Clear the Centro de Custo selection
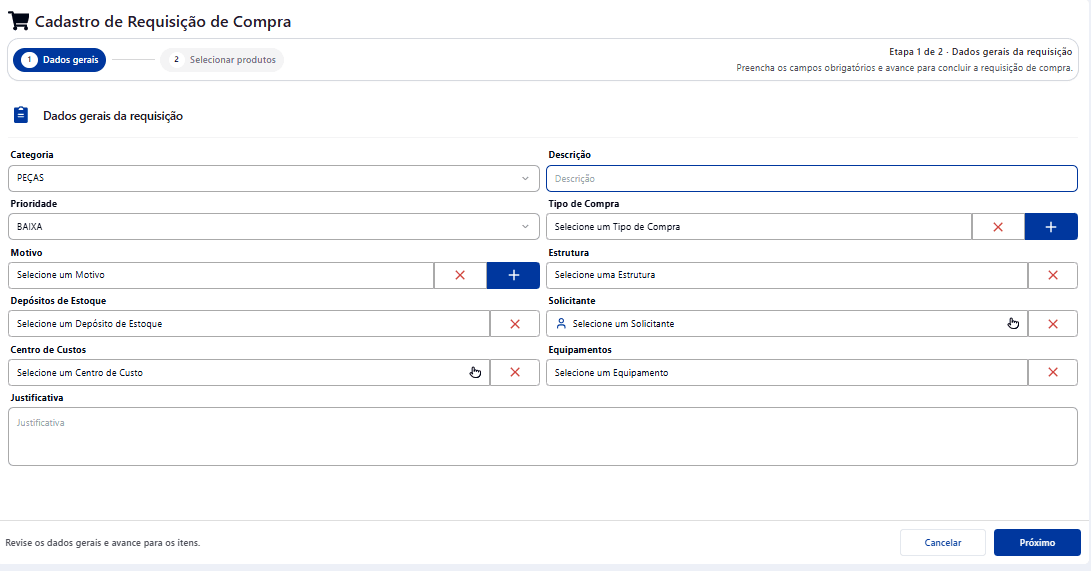The height and width of the screenshot is (571, 1091). (x=515, y=373)
